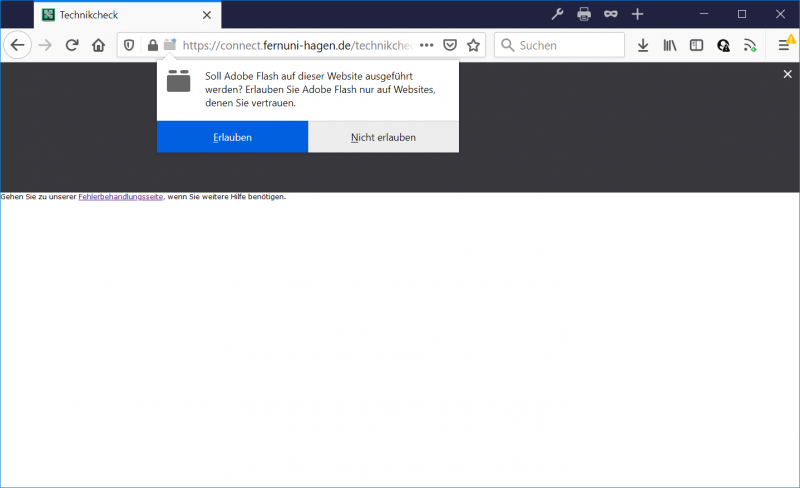Allow Flash by clicking Erlauben
800x488 pixels.
tap(232, 137)
